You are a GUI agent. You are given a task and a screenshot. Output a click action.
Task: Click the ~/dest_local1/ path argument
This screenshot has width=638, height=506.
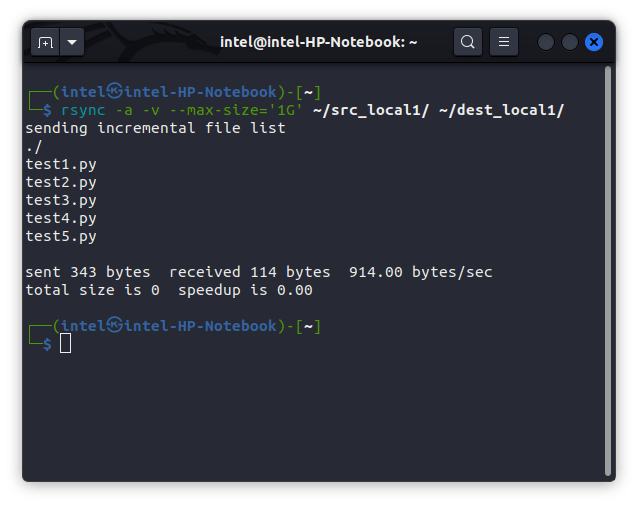(x=501, y=110)
